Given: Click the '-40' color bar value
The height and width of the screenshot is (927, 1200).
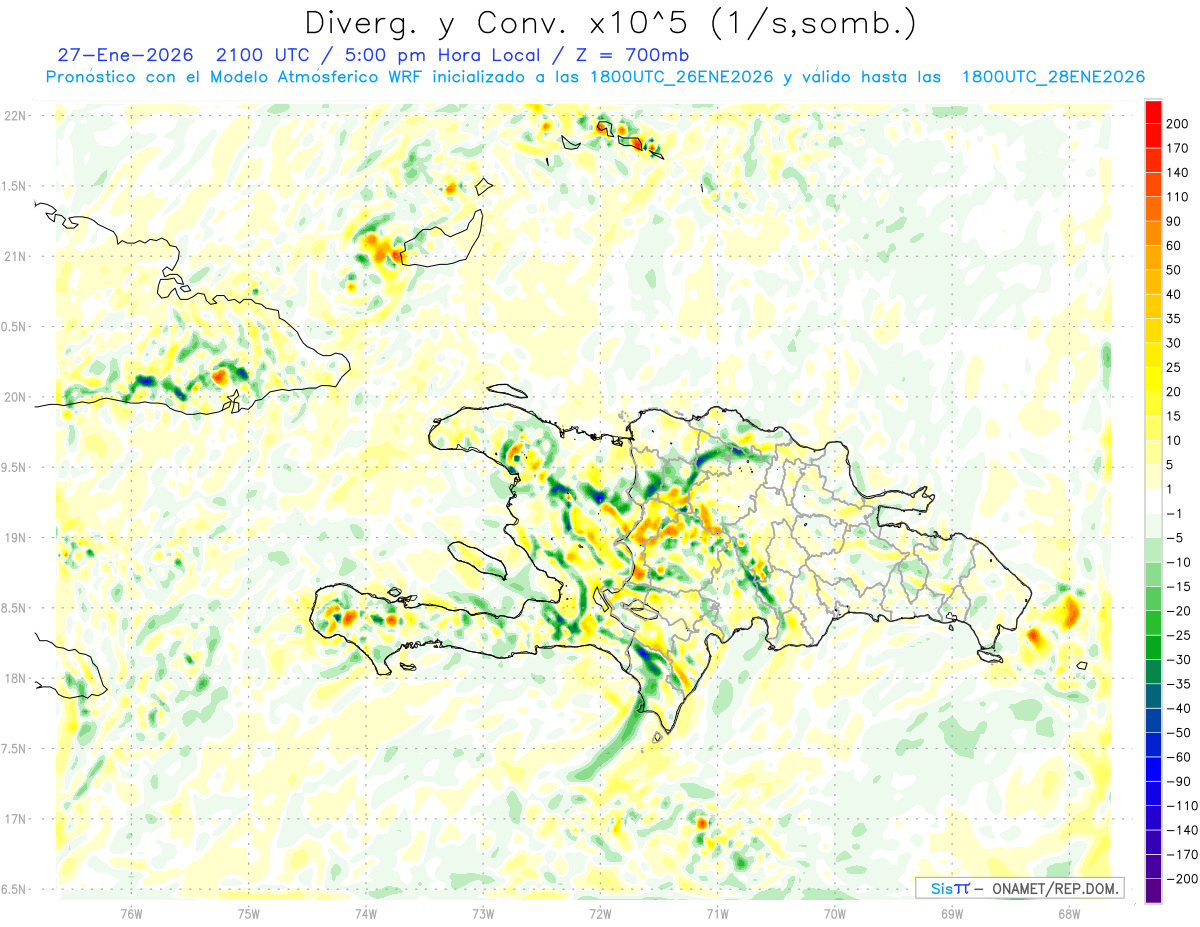Looking at the screenshot, I should (1178, 708).
